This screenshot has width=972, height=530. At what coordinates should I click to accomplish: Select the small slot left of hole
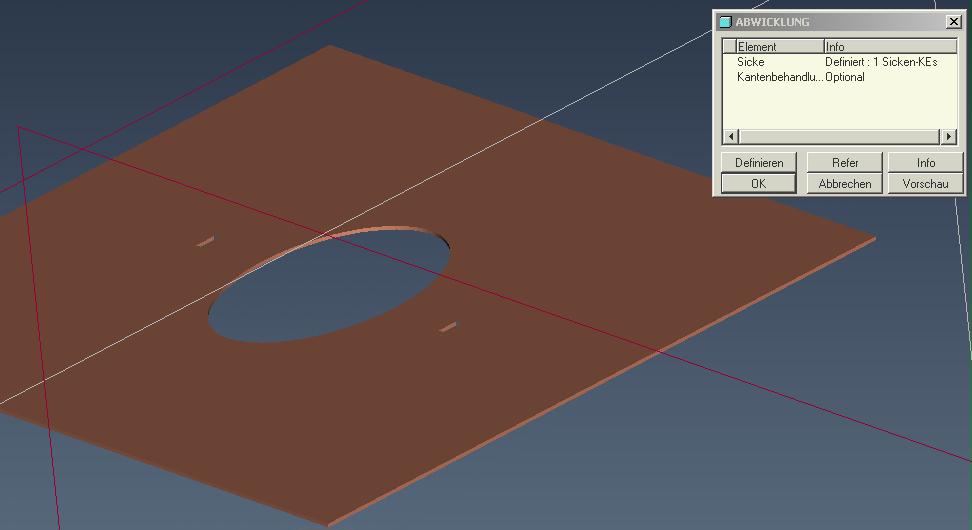[x=205, y=241]
